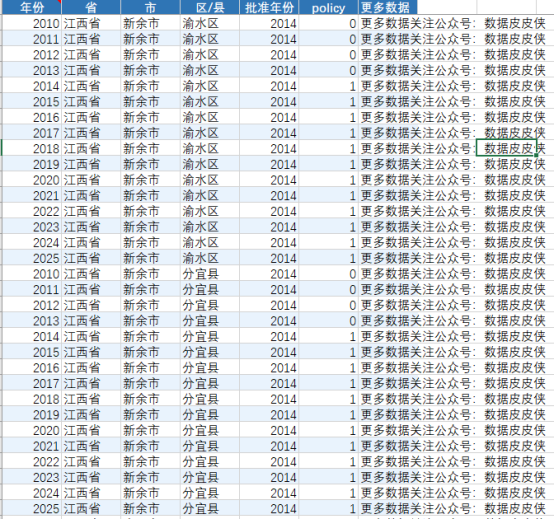Select year cell 2018 in 渝水区 row

tap(32, 148)
